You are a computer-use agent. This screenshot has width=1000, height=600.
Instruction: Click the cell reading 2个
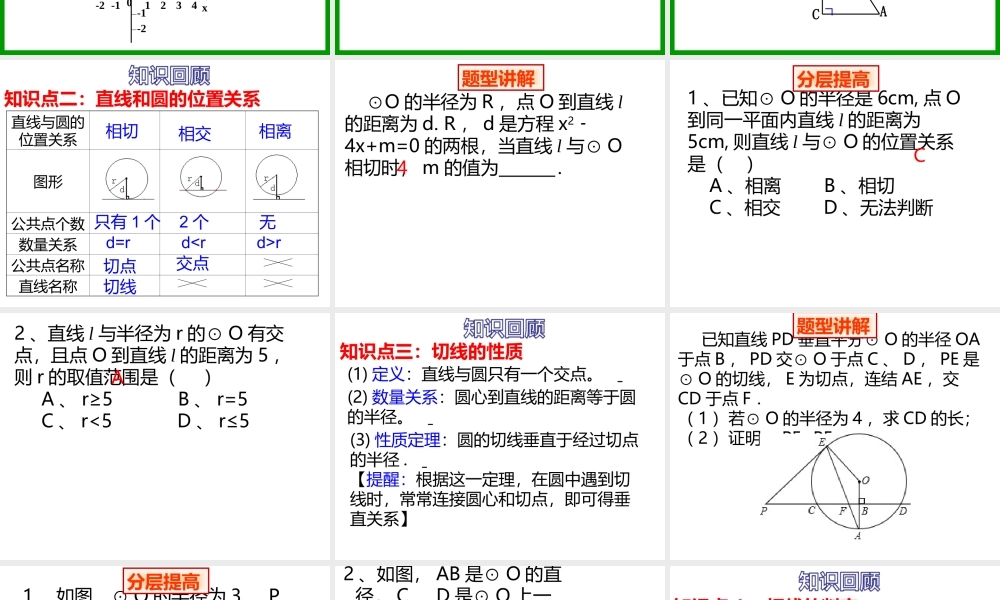click(x=194, y=222)
